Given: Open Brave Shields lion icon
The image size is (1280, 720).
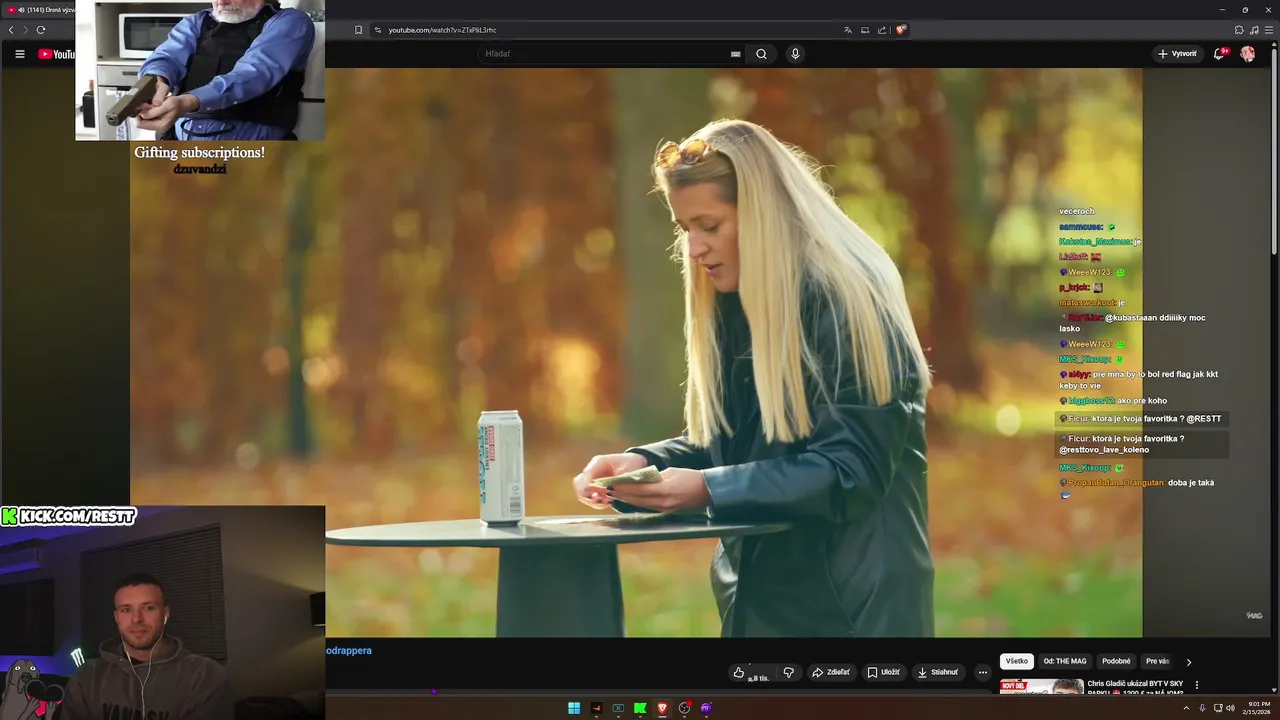Looking at the screenshot, I should [901, 30].
